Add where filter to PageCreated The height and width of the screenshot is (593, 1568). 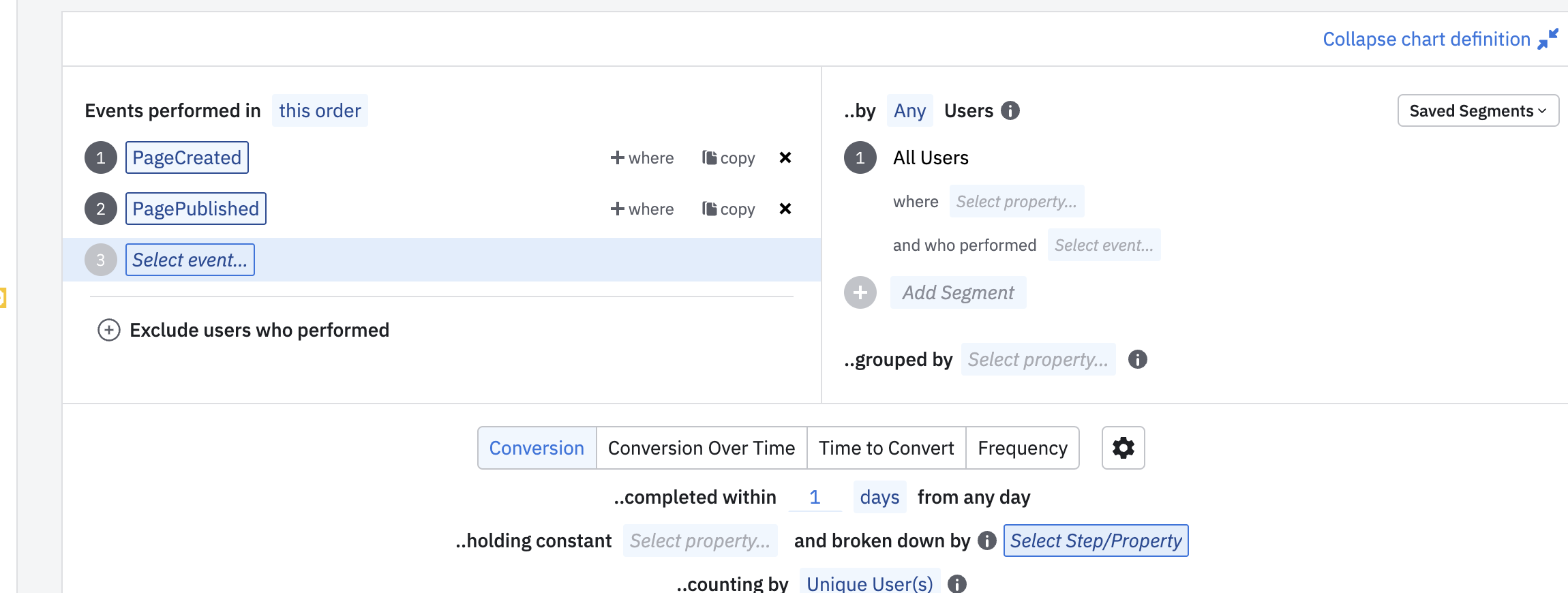642,158
